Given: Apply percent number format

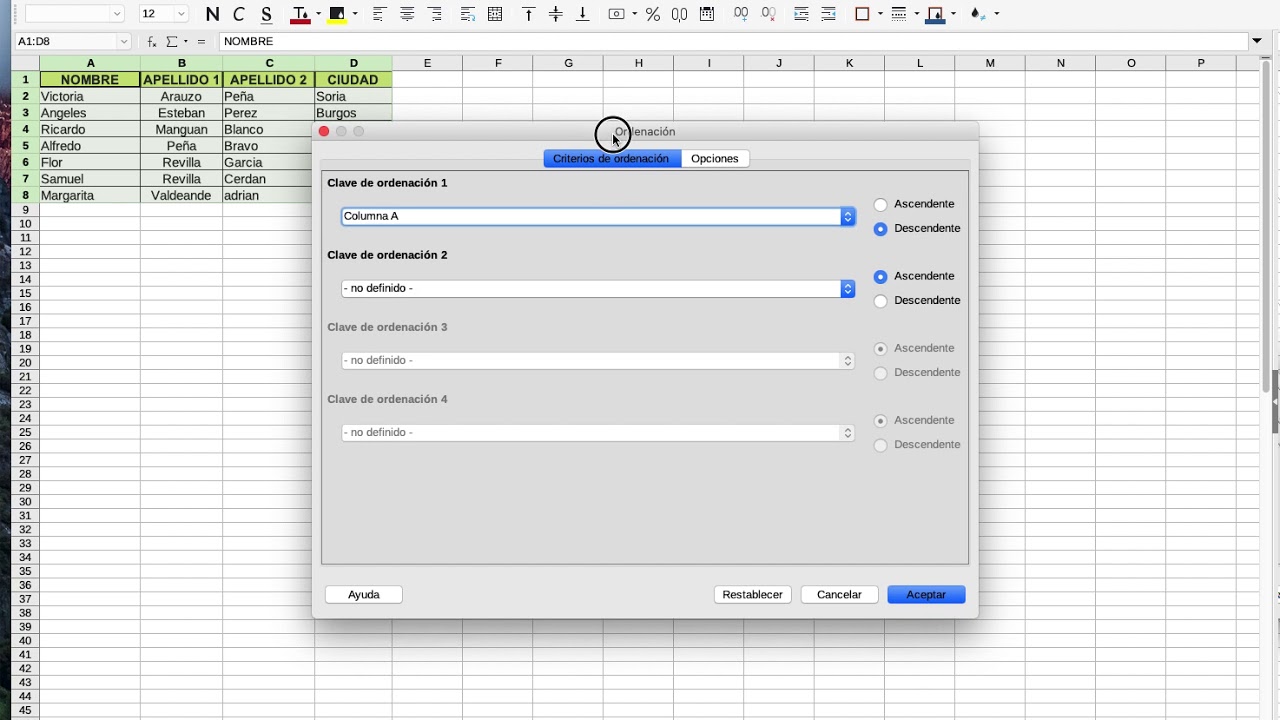Looking at the screenshot, I should [652, 14].
